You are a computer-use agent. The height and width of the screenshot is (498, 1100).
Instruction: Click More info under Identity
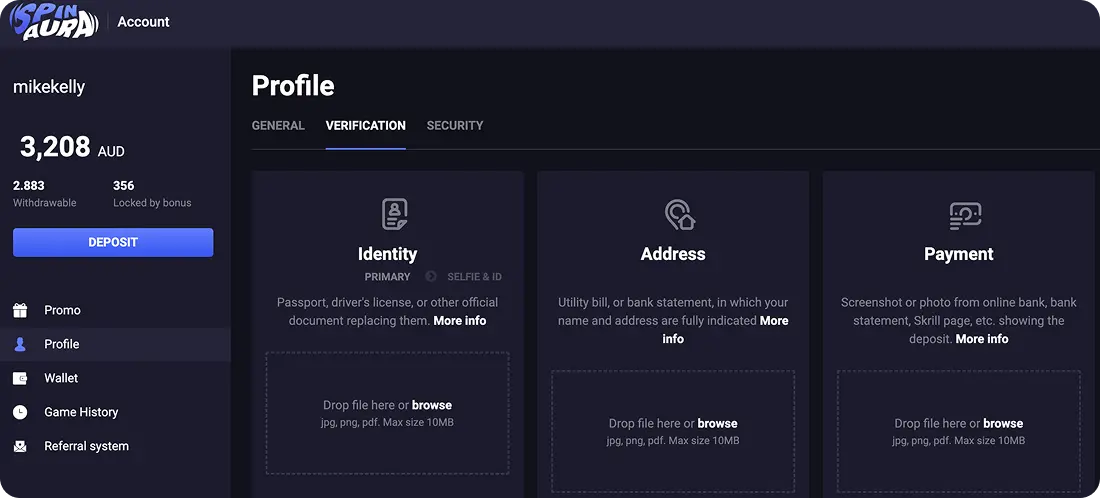pos(460,321)
